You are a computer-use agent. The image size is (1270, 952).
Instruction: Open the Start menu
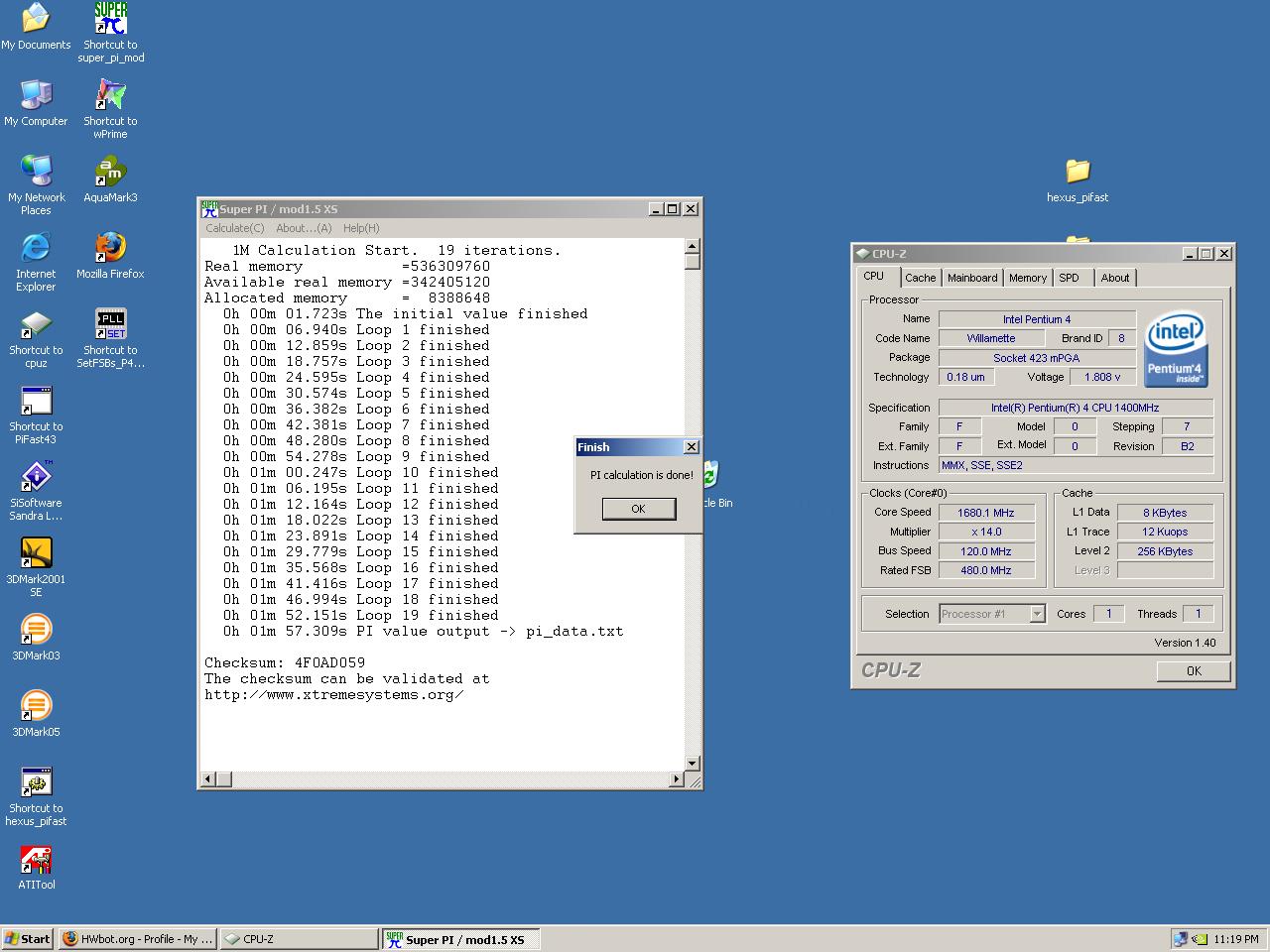click(x=28, y=939)
